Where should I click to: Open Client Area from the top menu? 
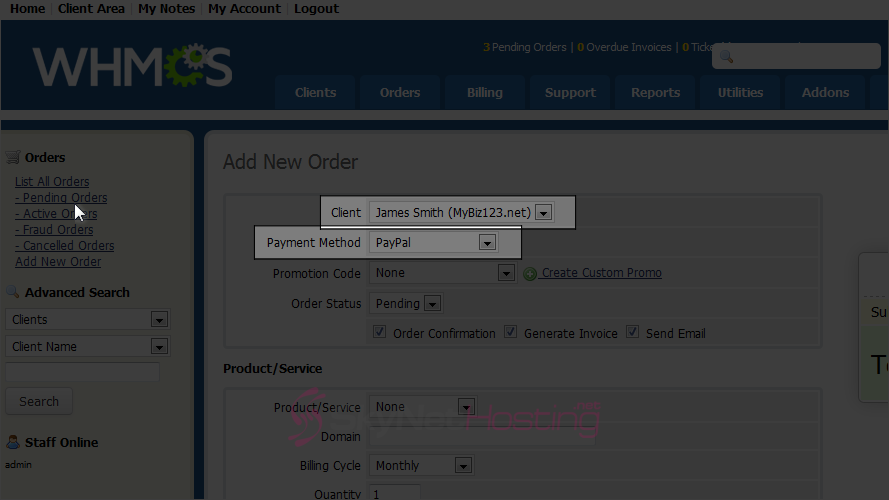[91, 9]
